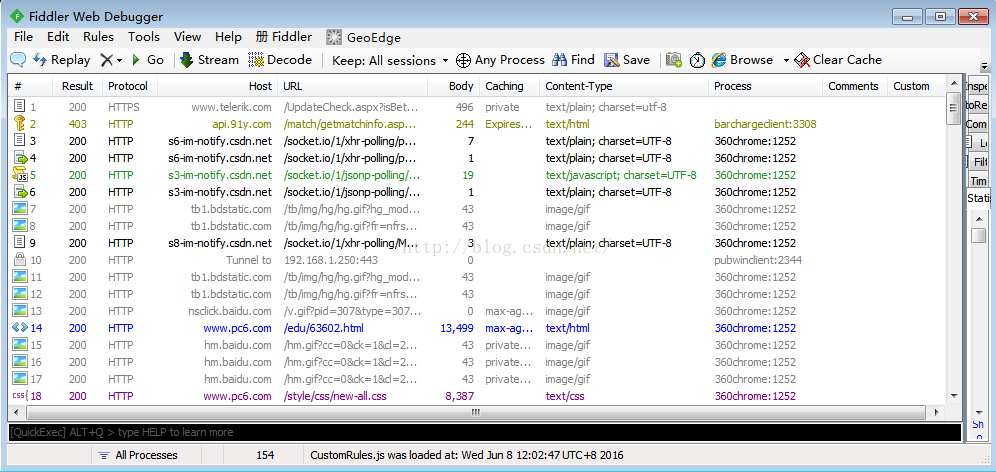
Task: Open the Tools menu
Action: coord(144,37)
